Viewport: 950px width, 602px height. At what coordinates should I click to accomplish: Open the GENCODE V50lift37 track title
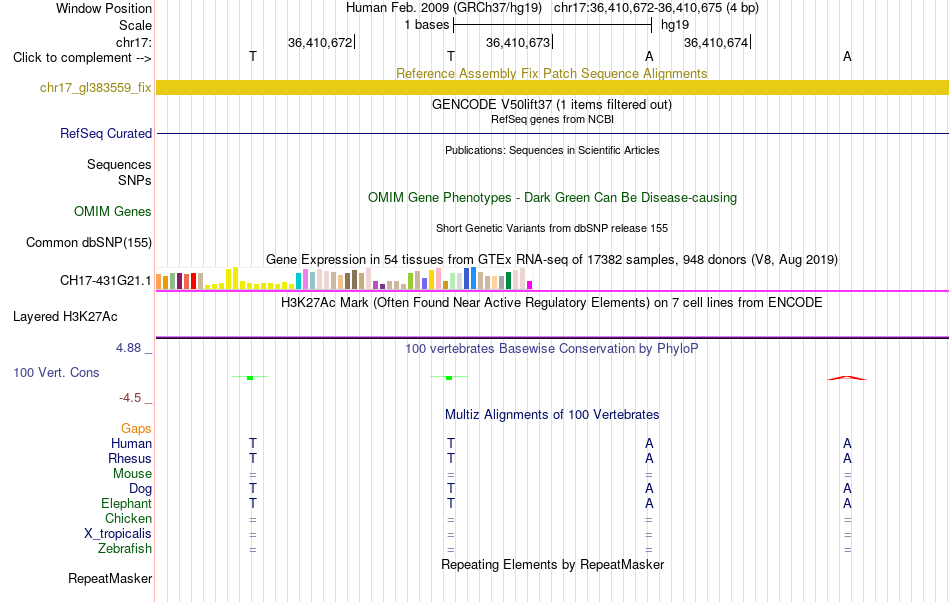(x=551, y=104)
